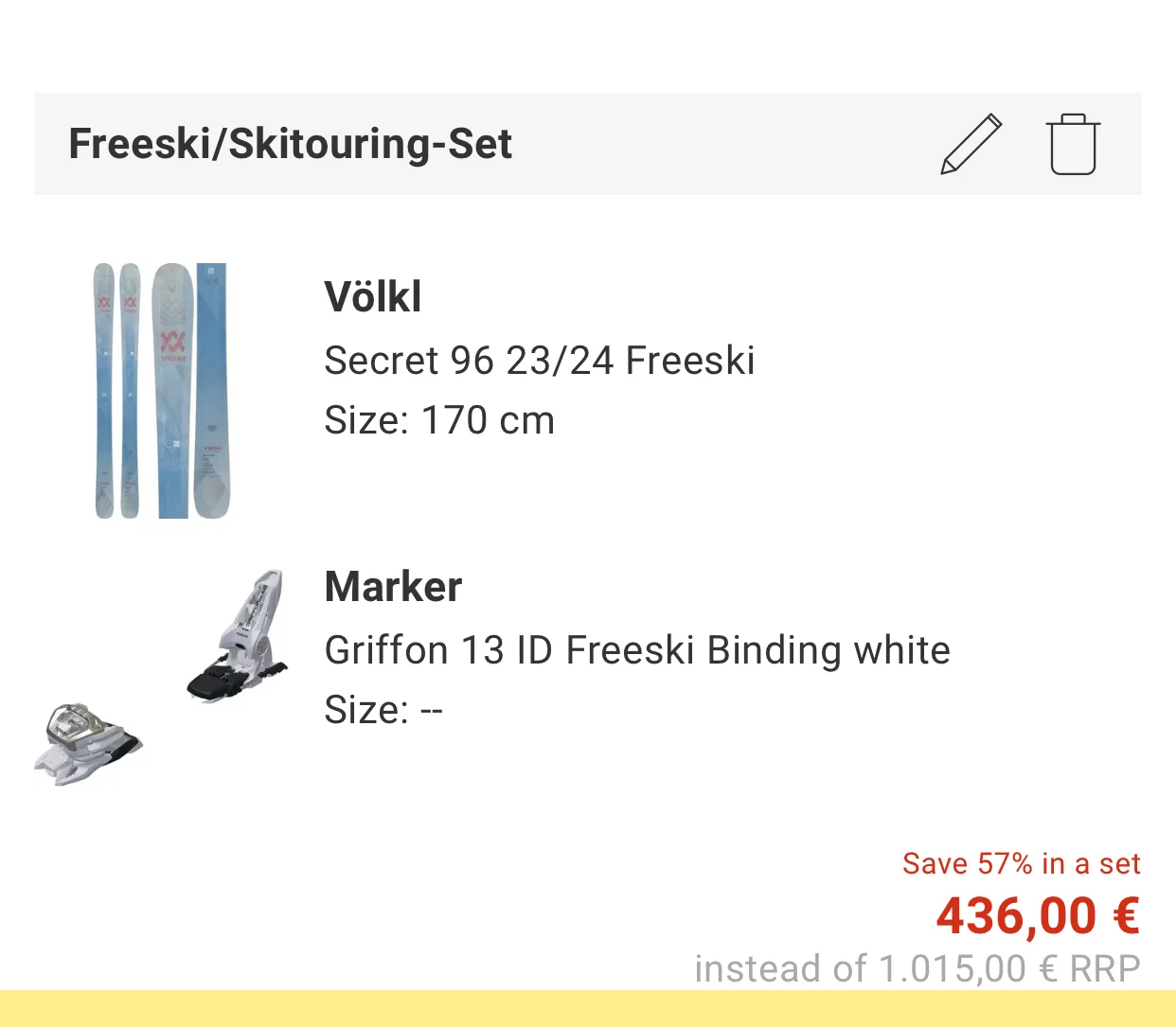
Task: Click the Marker binding heel piece image
Action: point(240,636)
